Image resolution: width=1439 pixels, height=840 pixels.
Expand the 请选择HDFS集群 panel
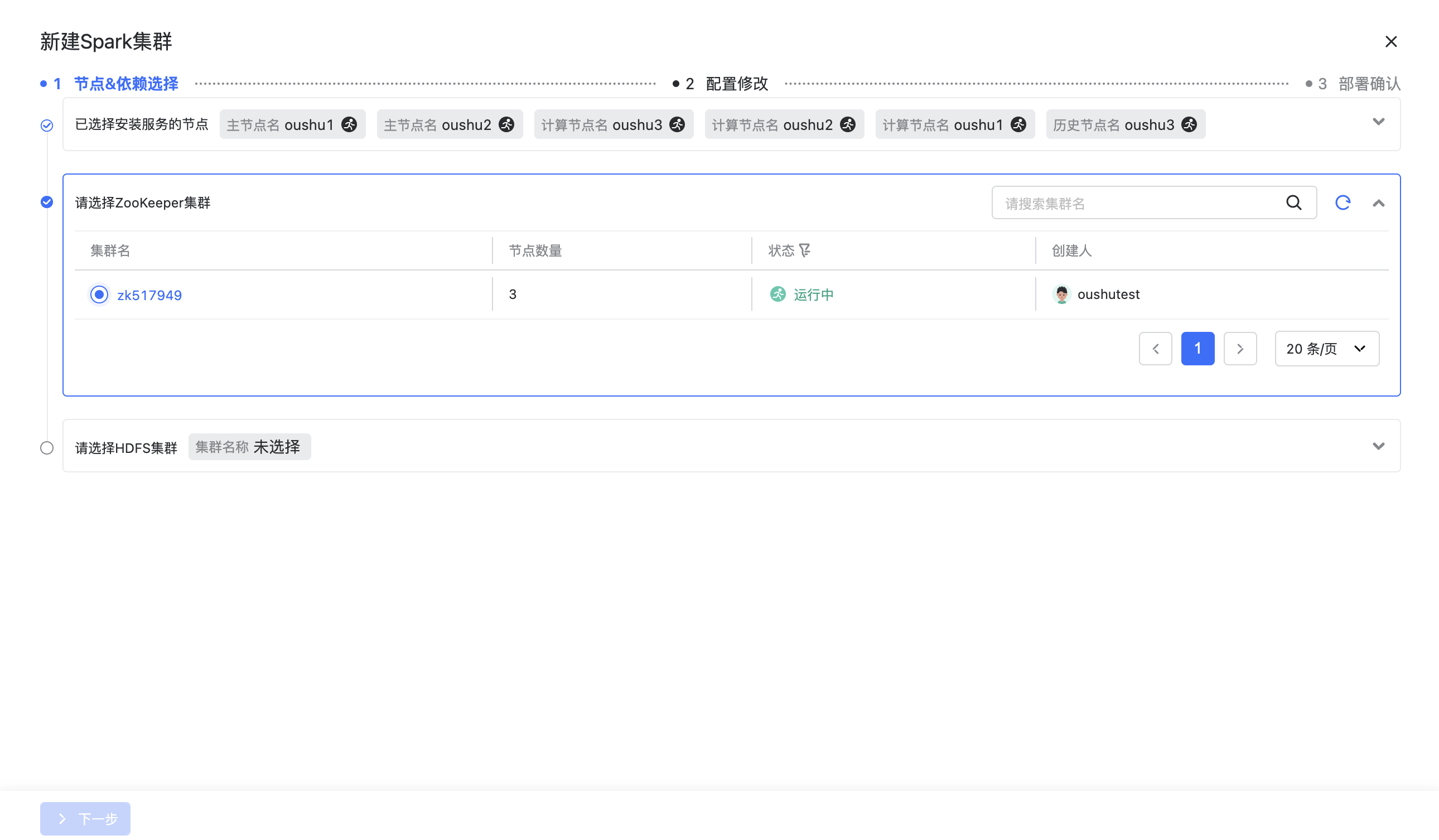point(1378,446)
